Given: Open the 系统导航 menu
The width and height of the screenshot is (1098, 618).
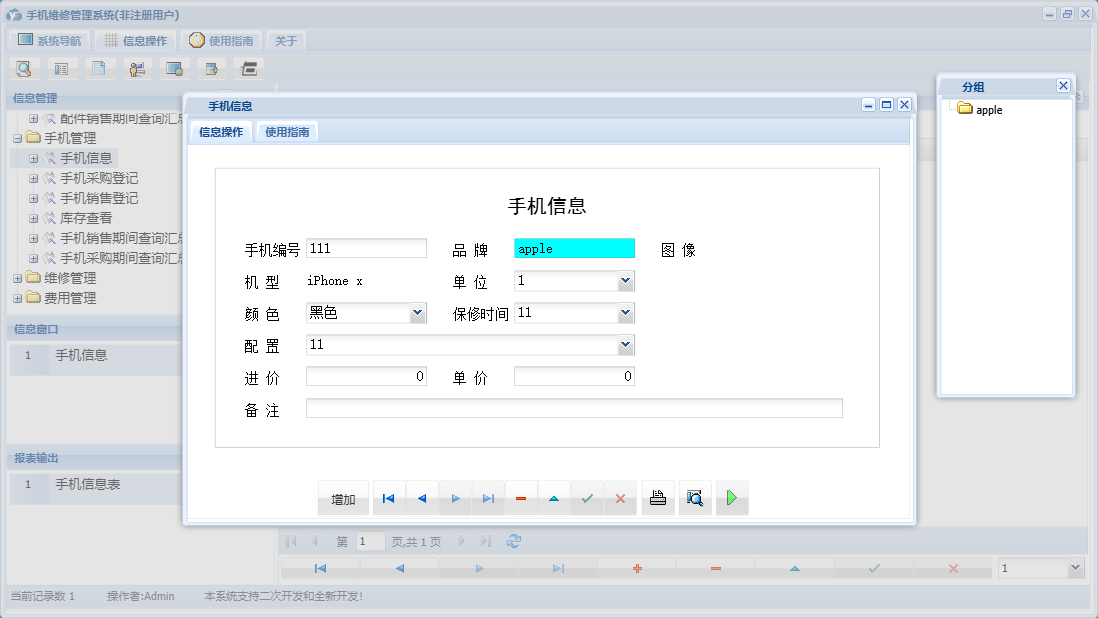Looking at the screenshot, I should tap(47, 40).
